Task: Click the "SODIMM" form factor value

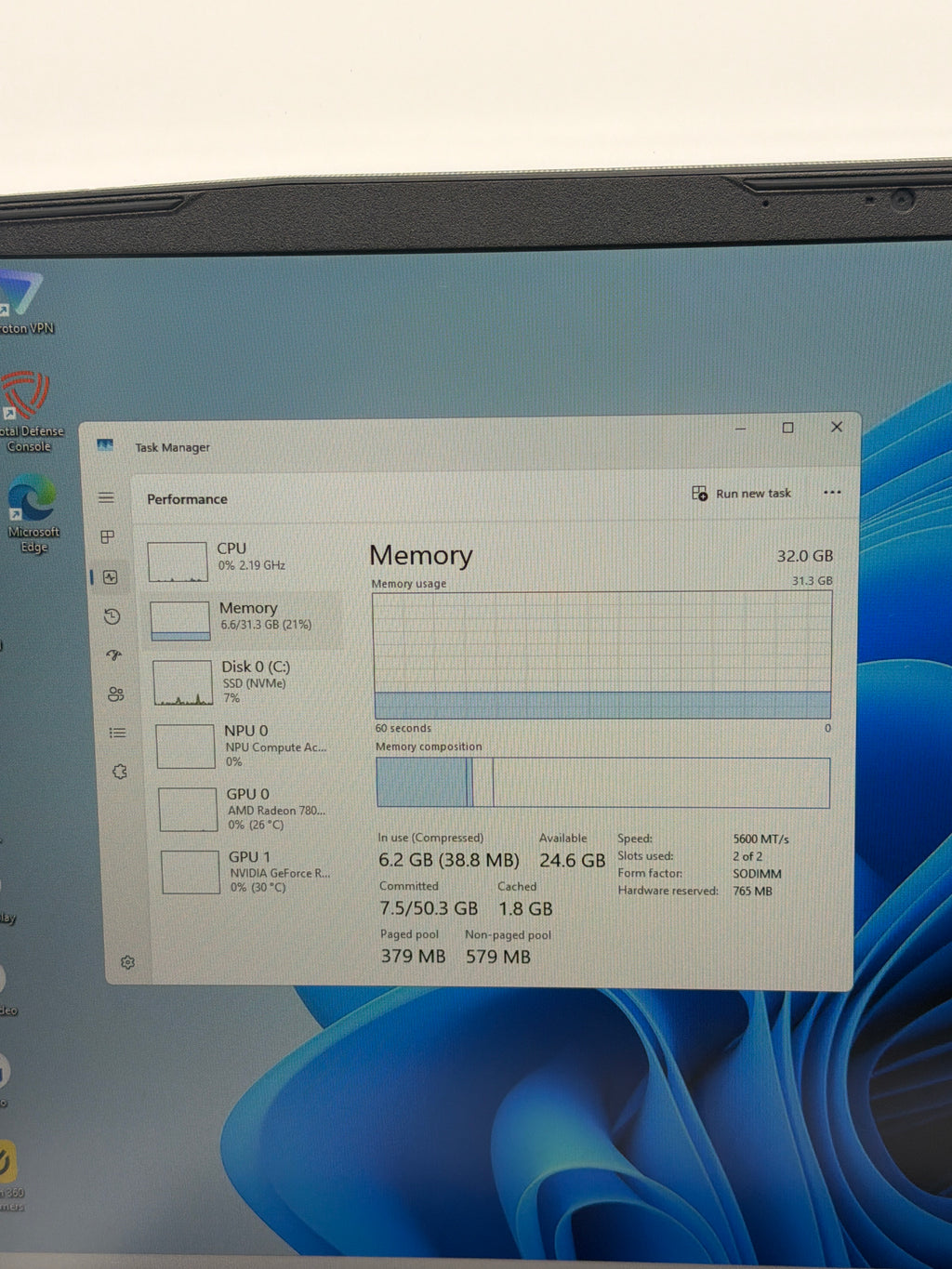Action: (x=757, y=874)
